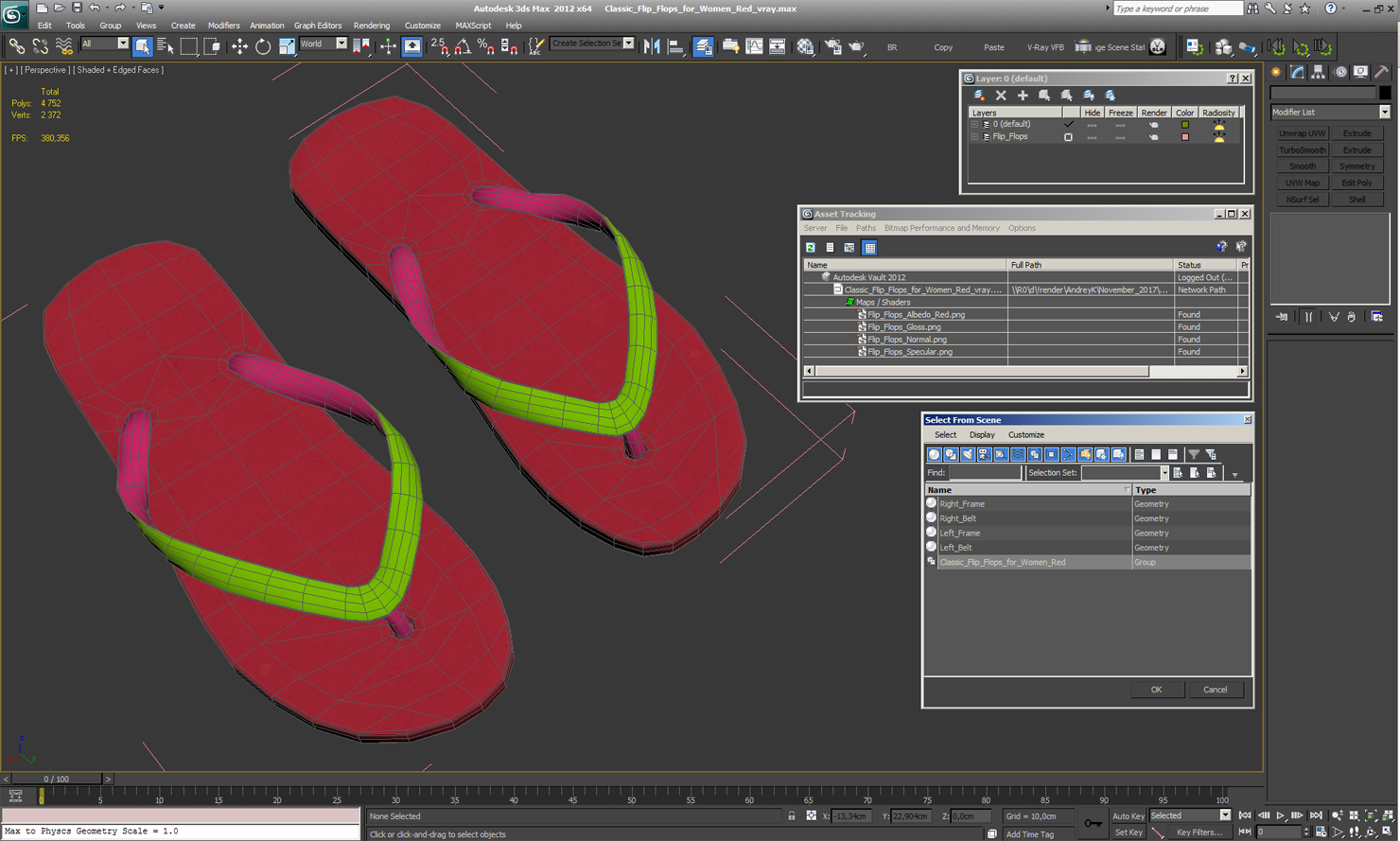1400x841 pixels.
Task: Click Play Animation button
Action: [x=1280, y=815]
